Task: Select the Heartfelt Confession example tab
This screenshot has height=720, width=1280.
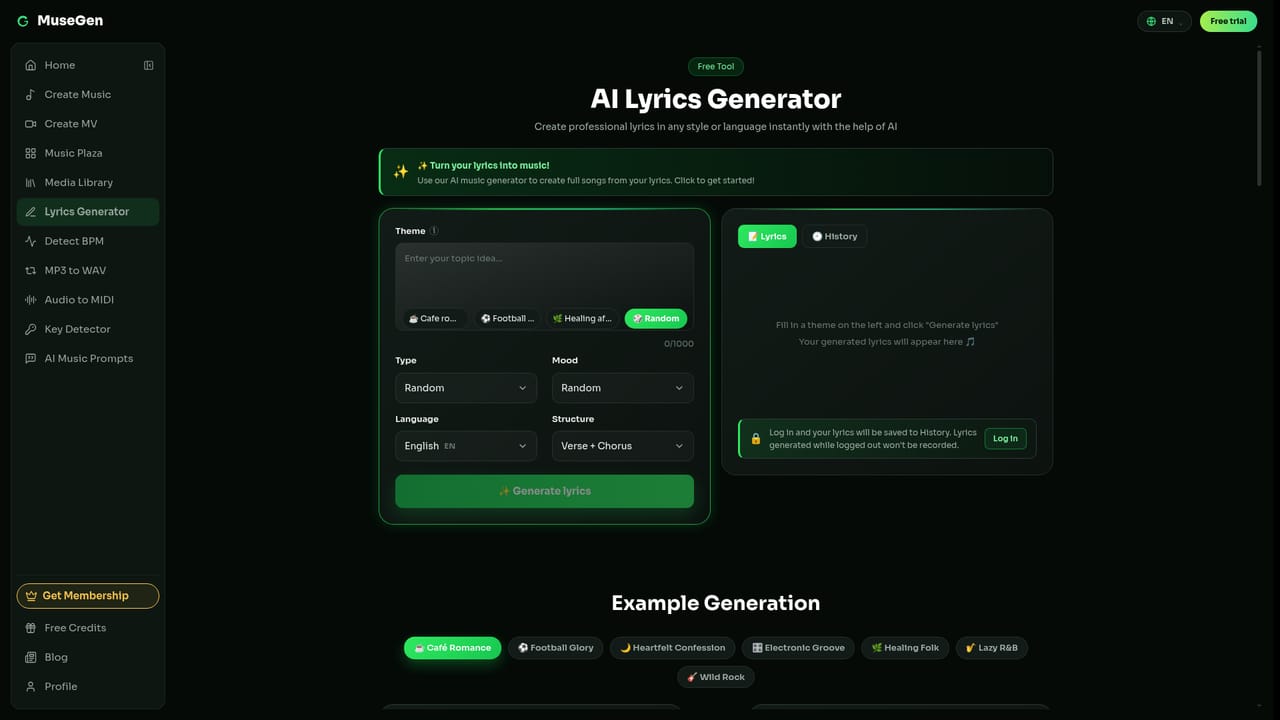Action: [x=673, y=648]
